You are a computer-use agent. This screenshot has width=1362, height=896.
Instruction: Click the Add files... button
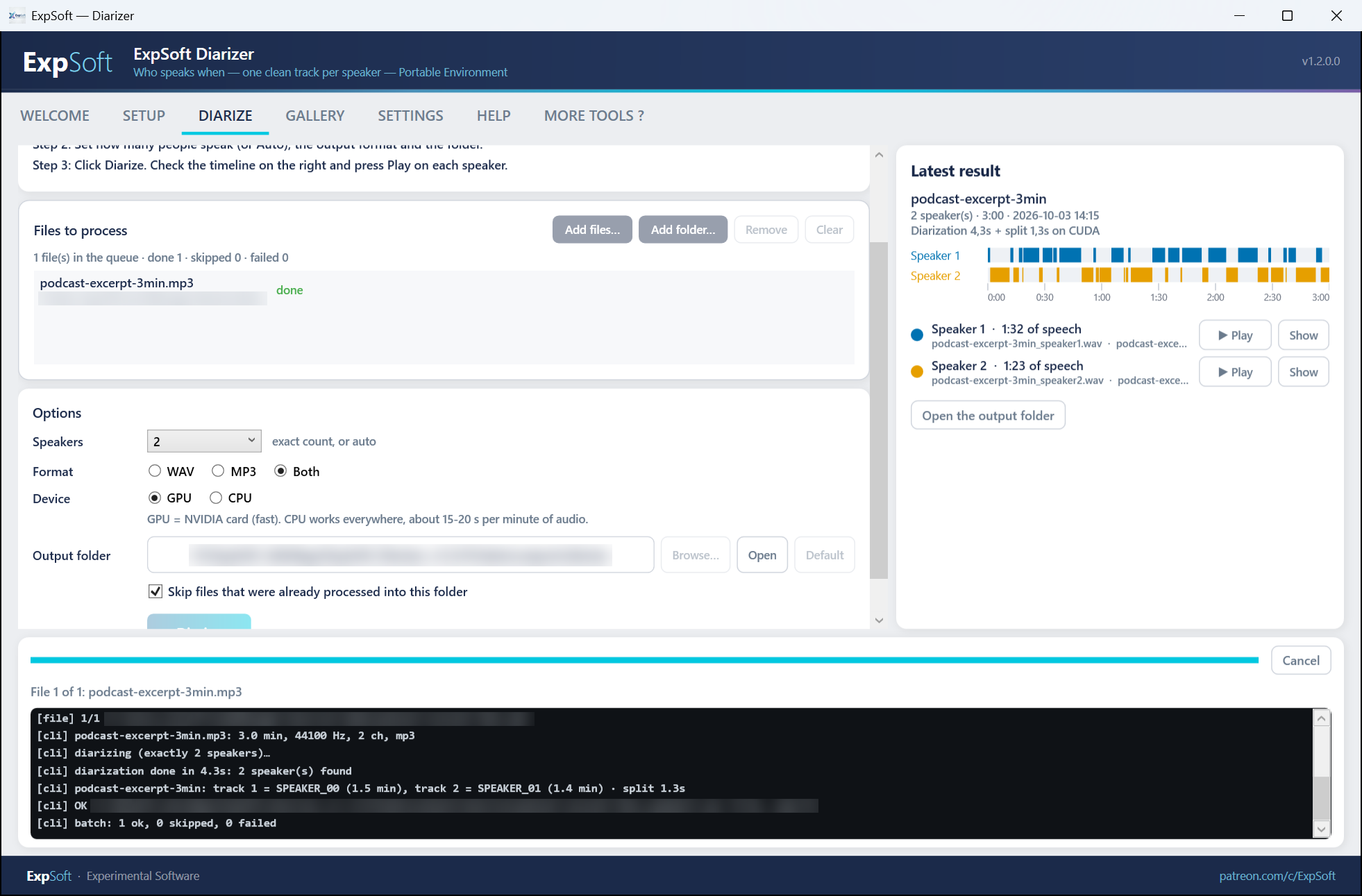(x=592, y=230)
